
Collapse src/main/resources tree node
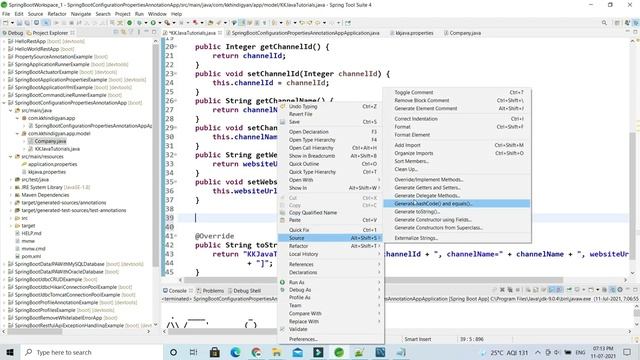pos(11,157)
